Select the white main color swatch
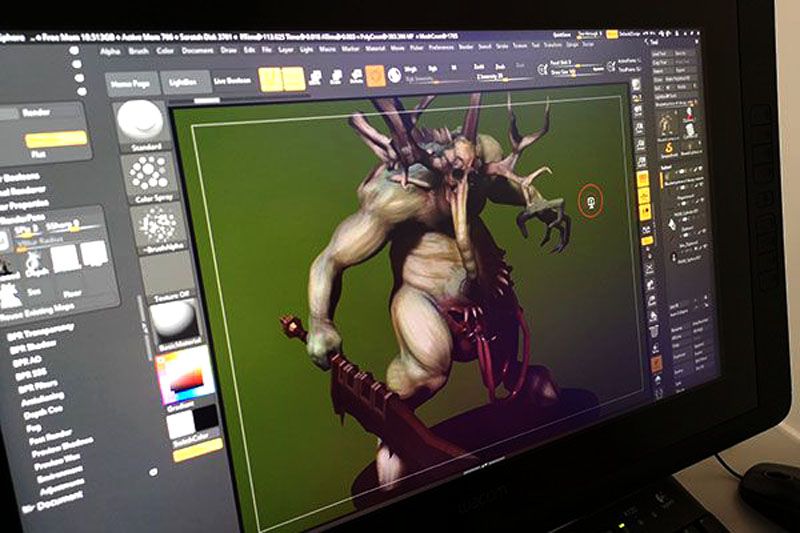This screenshot has width=800, height=533. [181, 425]
